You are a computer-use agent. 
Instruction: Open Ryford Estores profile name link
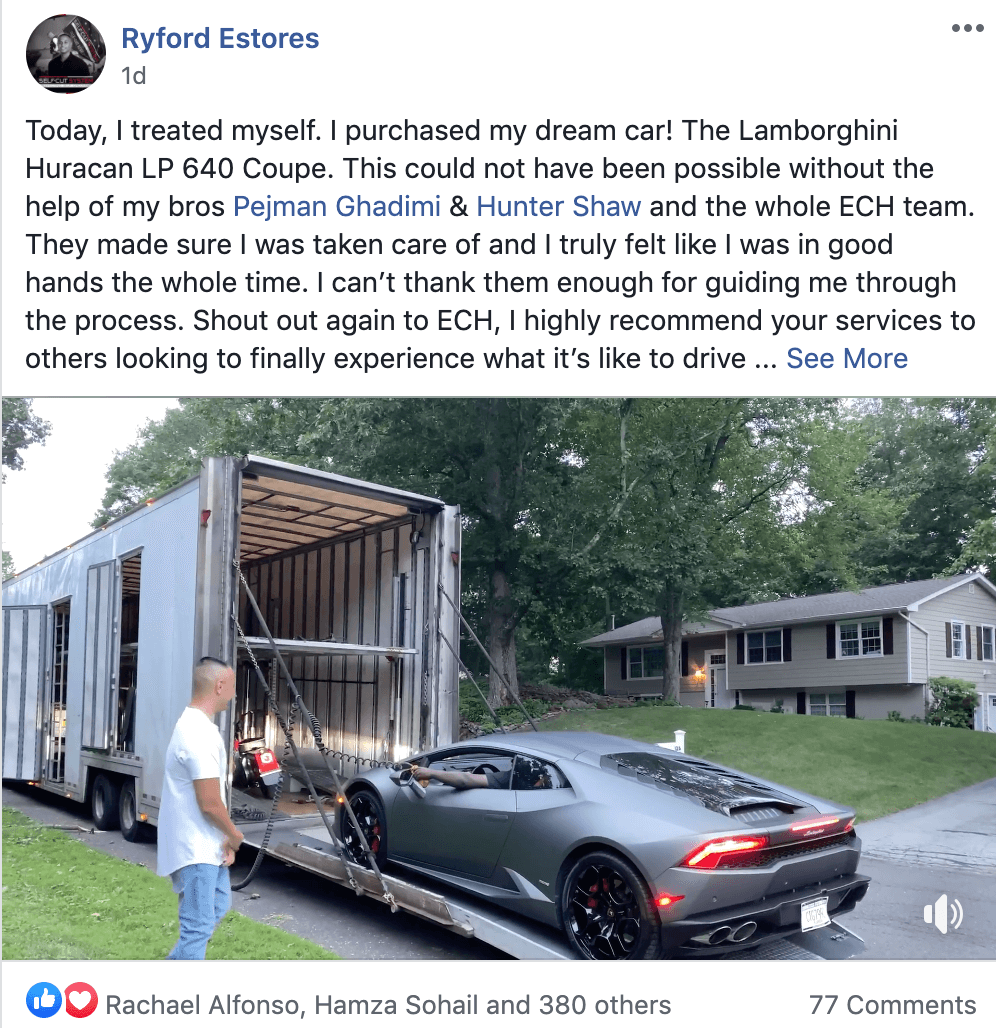tap(220, 38)
